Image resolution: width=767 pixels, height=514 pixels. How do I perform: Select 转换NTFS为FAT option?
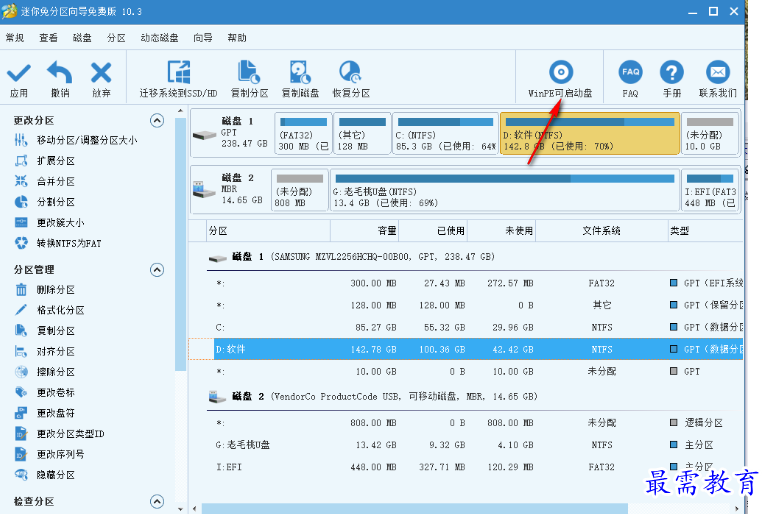(68, 243)
